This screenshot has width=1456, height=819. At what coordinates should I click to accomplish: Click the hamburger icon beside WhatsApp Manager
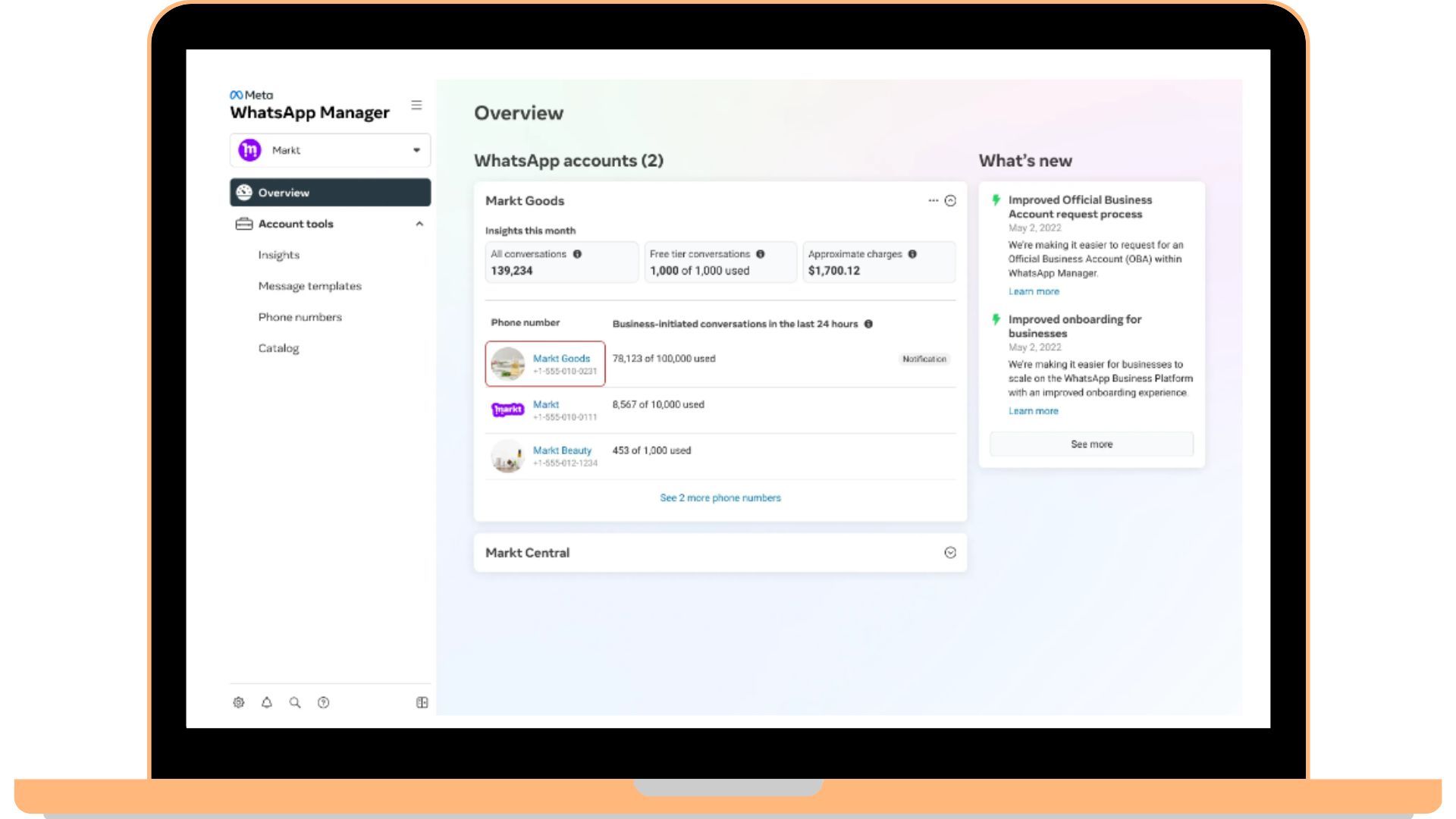pos(416,105)
